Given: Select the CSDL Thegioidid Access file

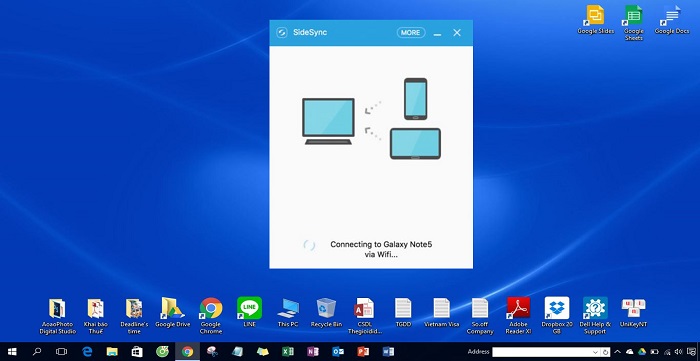Looking at the screenshot, I should click(x=365, y=316).
